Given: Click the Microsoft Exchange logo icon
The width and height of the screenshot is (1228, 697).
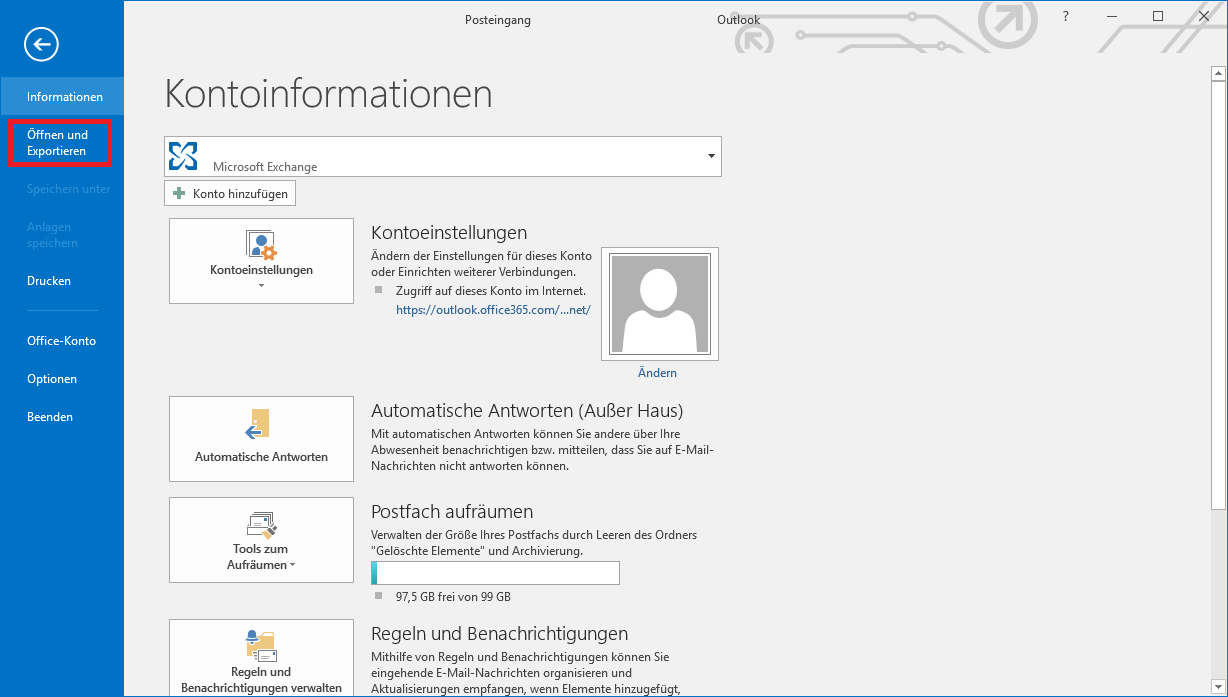Looking at the screenshot, I should tap(184, 156).
